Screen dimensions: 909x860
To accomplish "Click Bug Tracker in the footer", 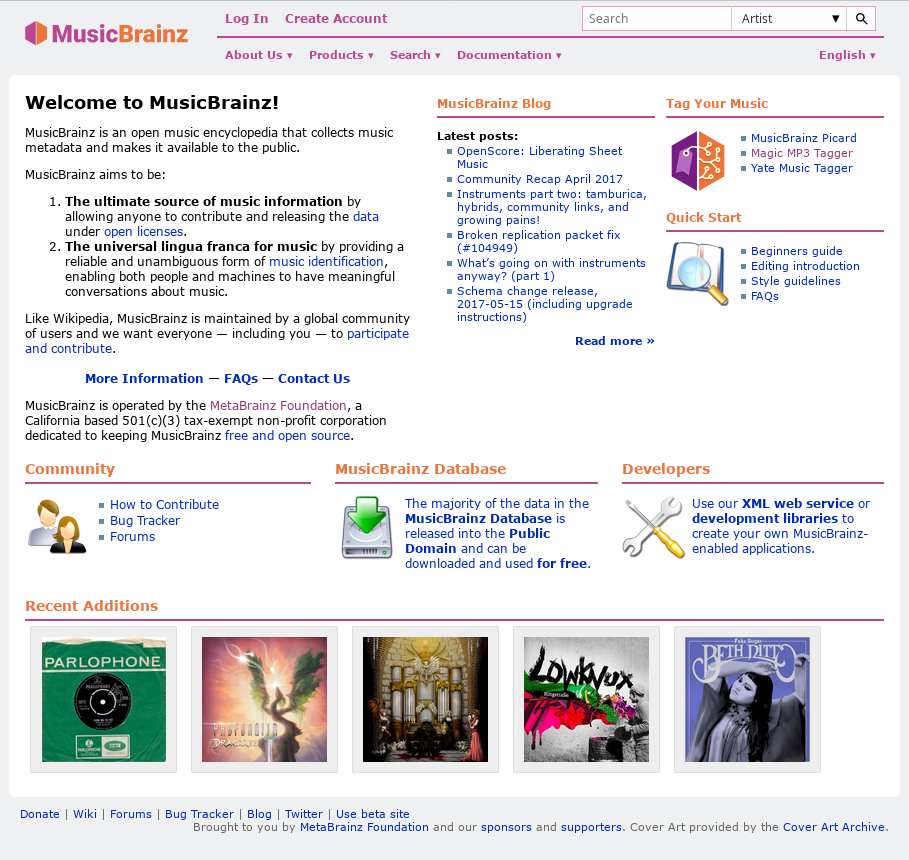I will 199,814.
